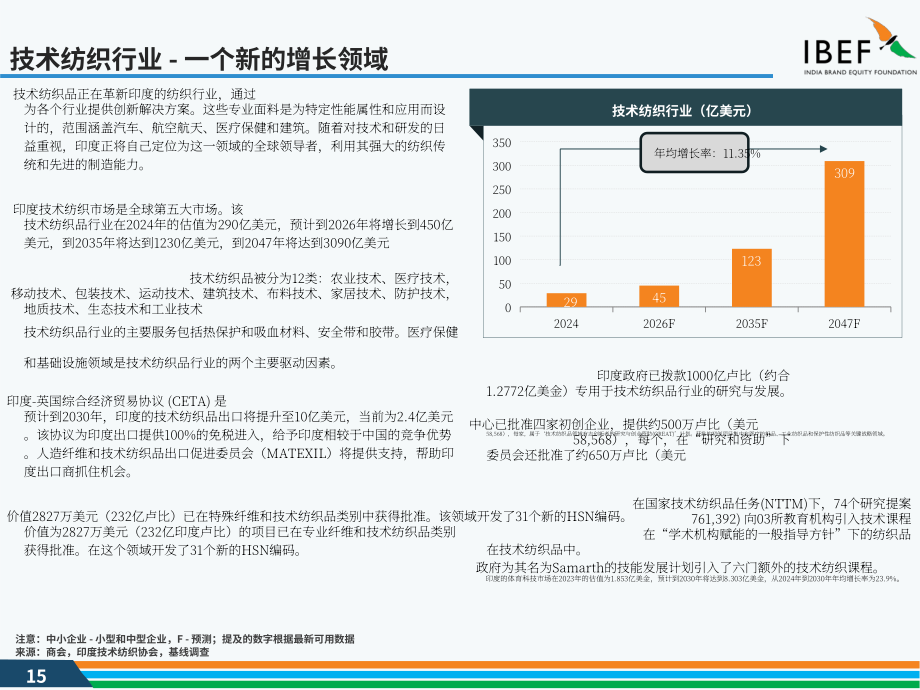Select the y-axis value 350
Screen dimensions: 920x690
(x=502, y=143)
